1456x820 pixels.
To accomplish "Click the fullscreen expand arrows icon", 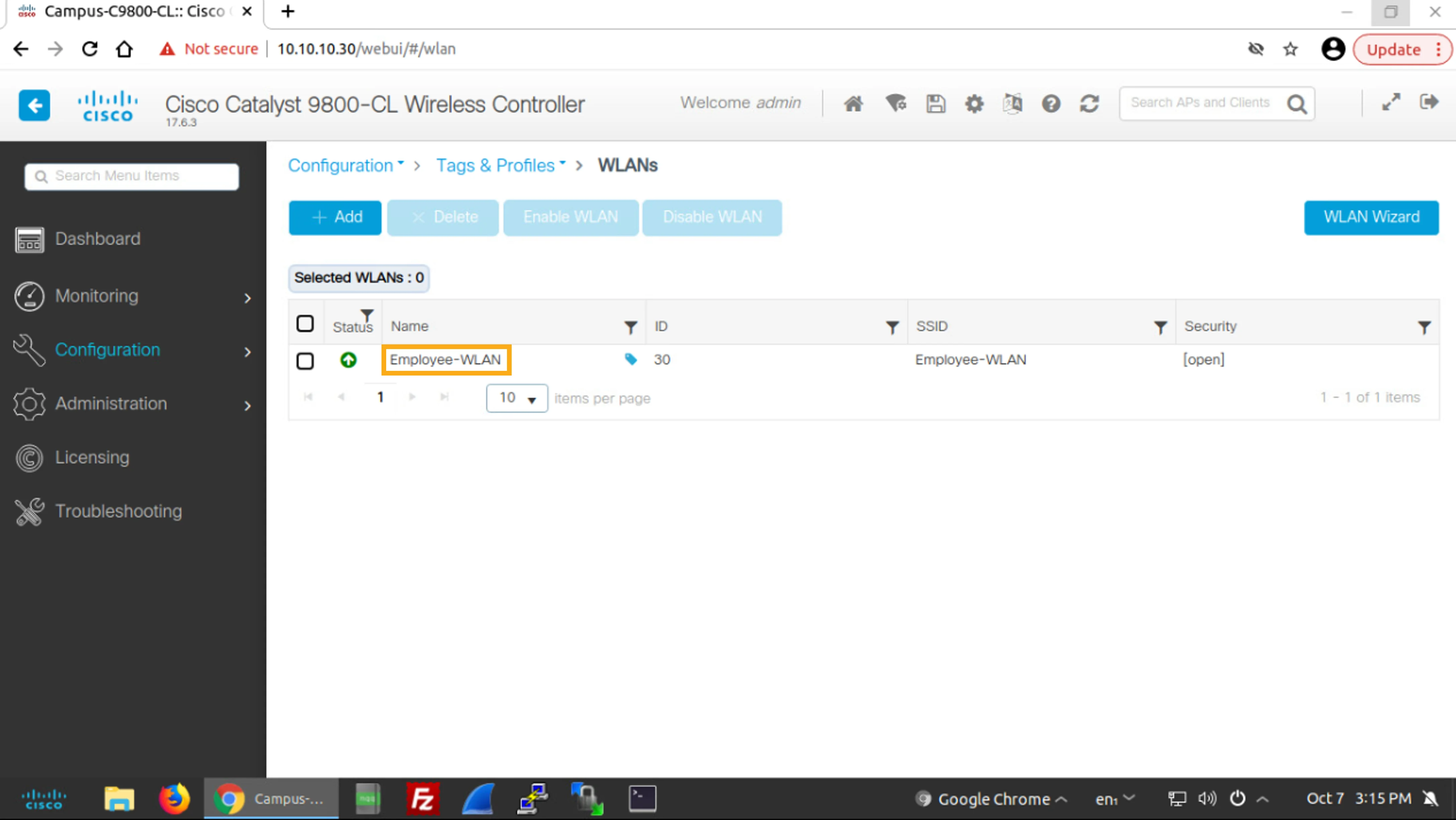I will coord(1391,102).
